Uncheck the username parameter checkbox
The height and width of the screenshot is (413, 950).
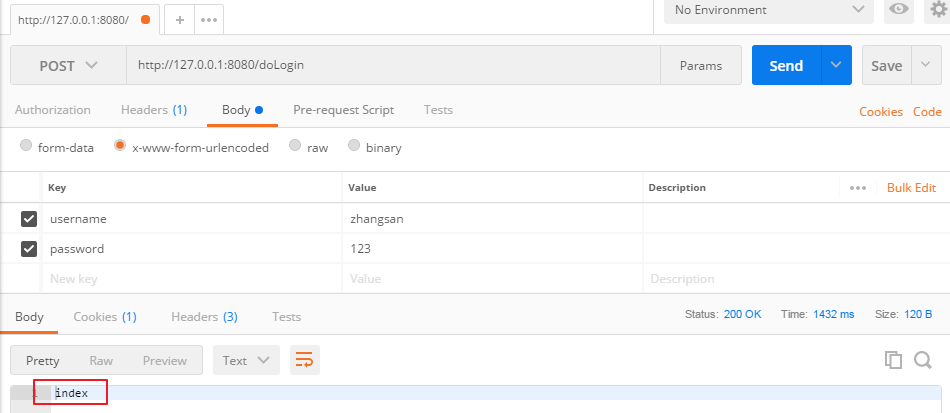pos(29,218)
